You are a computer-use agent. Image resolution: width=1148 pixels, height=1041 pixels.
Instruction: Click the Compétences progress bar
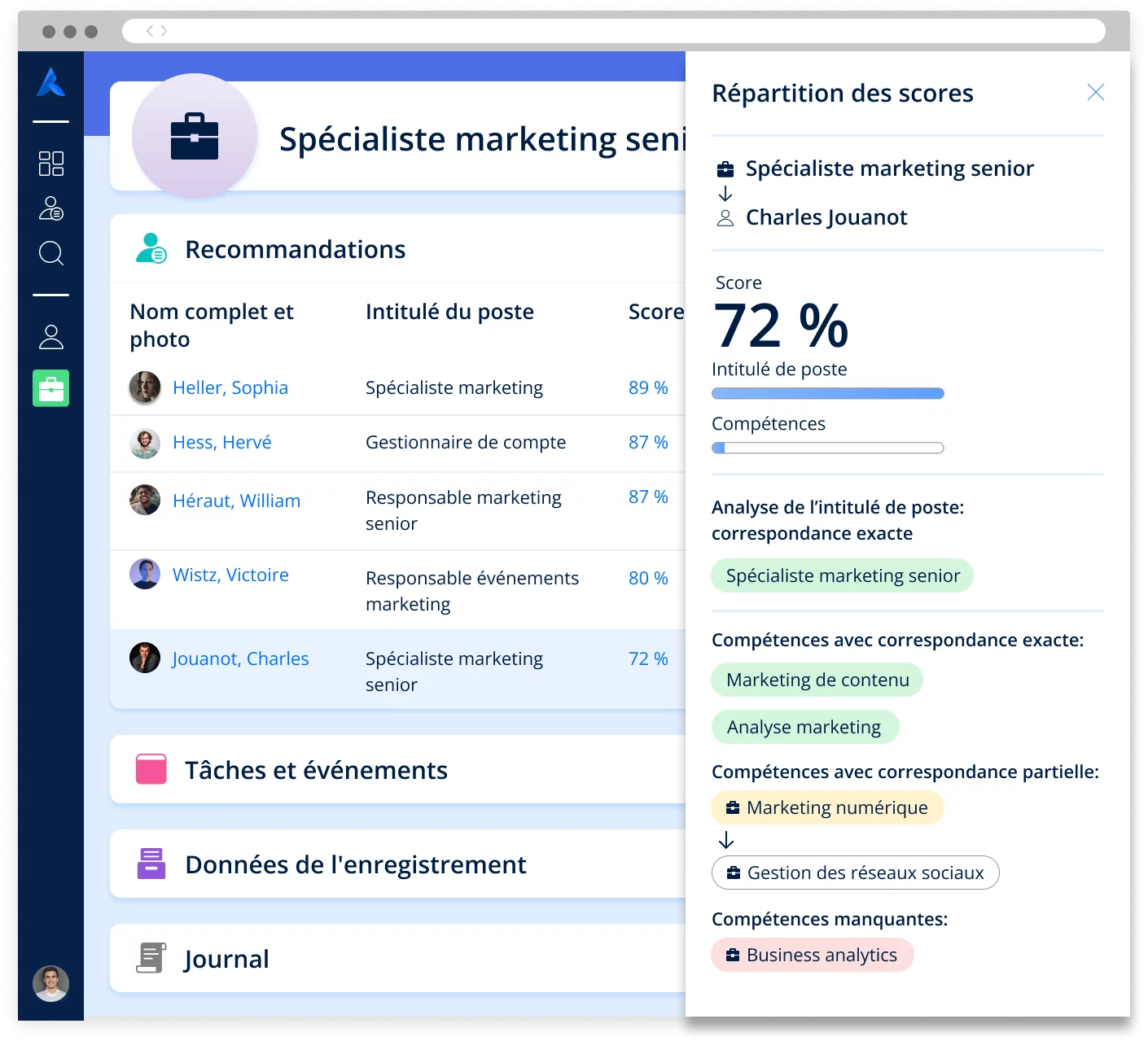pyautogui.click(x=827, y=447)
